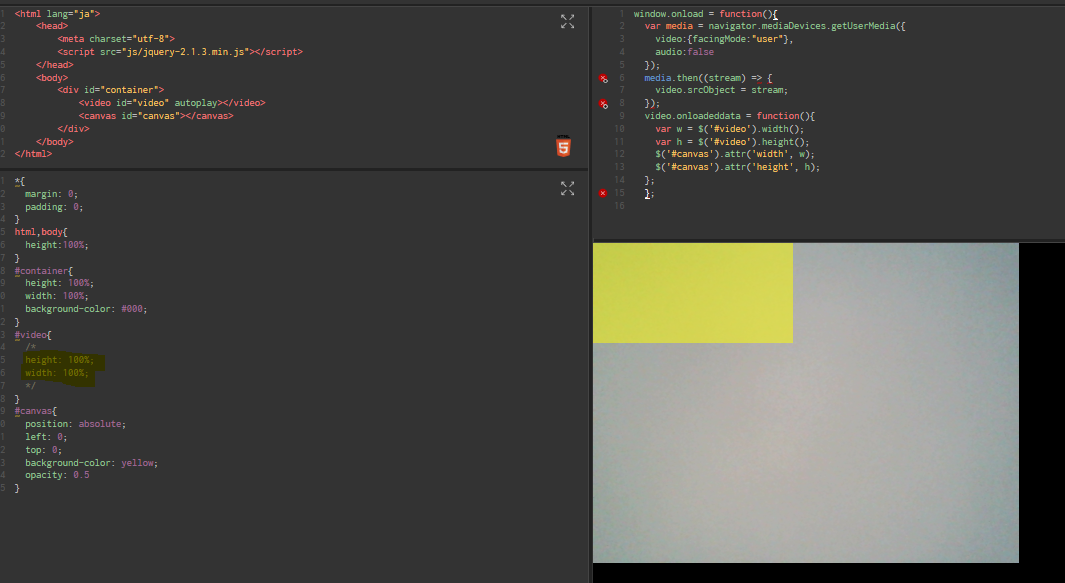
Task: Click the "var h" height assignment line
Action: point(732,141)
